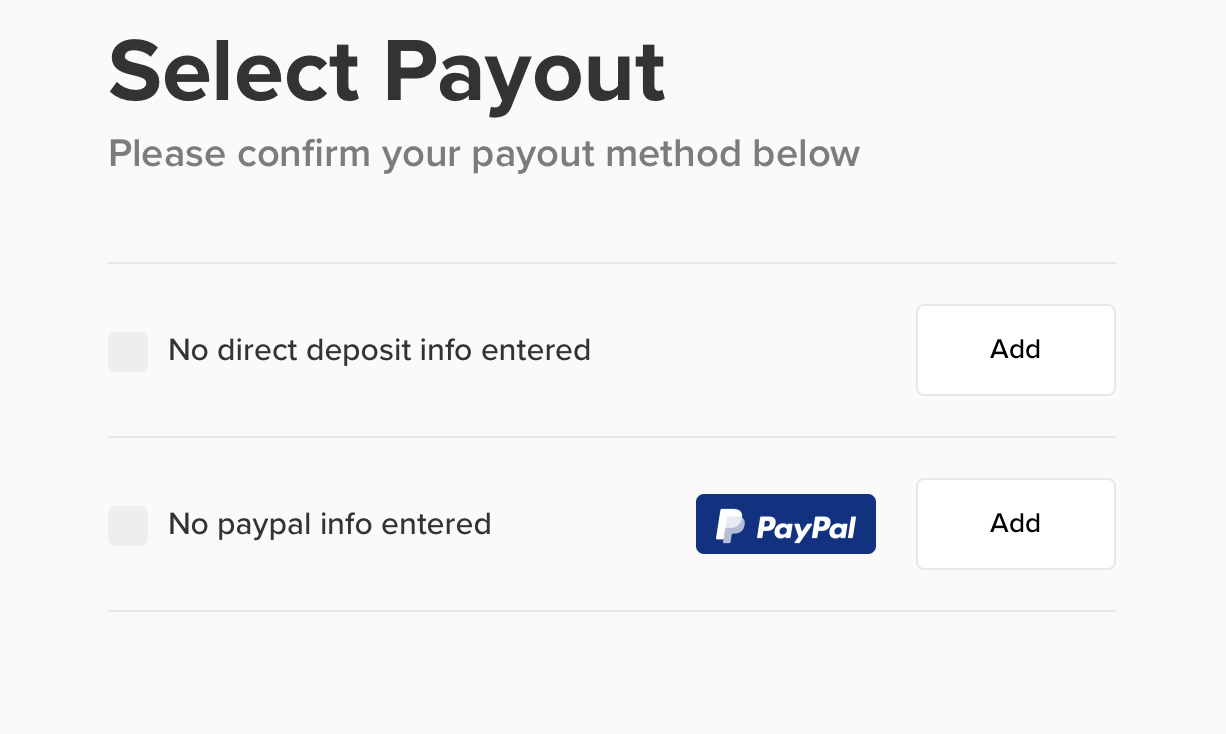The height and width of the screenshot is (734, 1226).
Task: Select the grey box beside 'No paypal info entered'
Action: (x=128, y=526)
